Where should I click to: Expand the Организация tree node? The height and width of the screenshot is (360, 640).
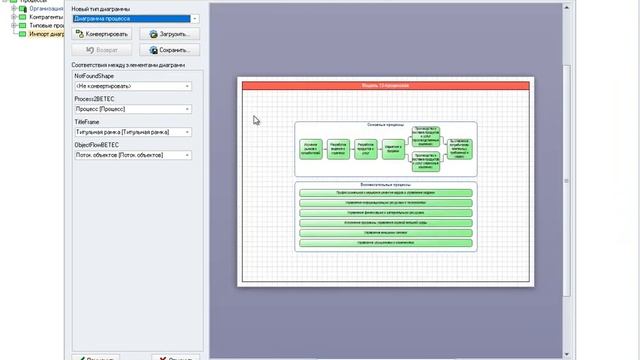pyautogui.click(x=14, y=8)
